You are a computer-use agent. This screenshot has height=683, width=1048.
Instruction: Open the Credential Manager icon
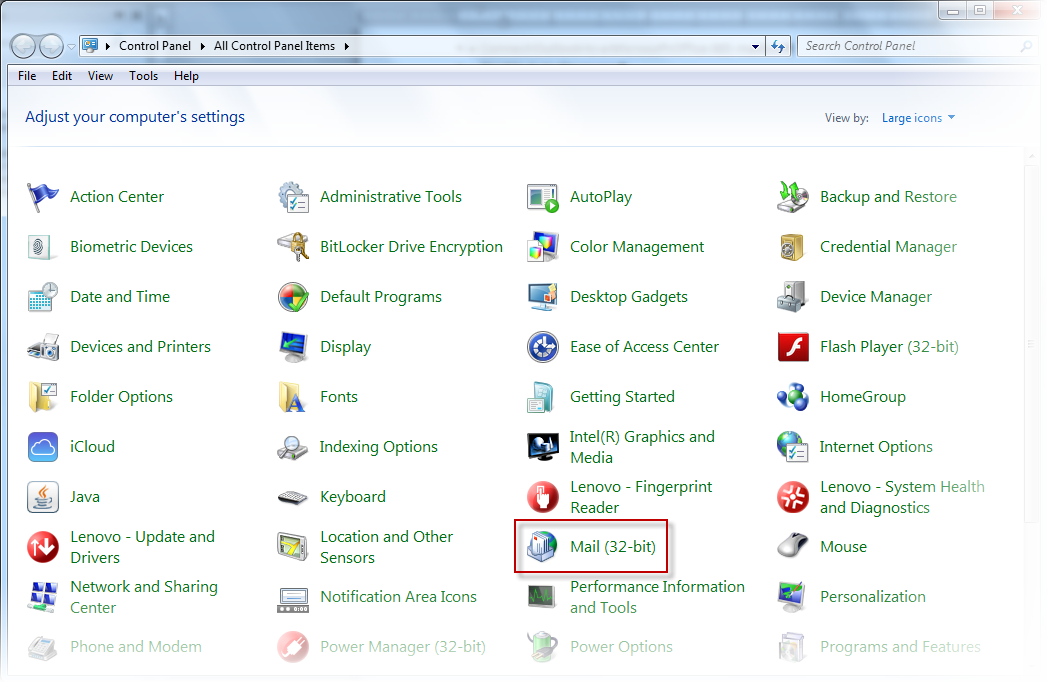pos(793,247)
